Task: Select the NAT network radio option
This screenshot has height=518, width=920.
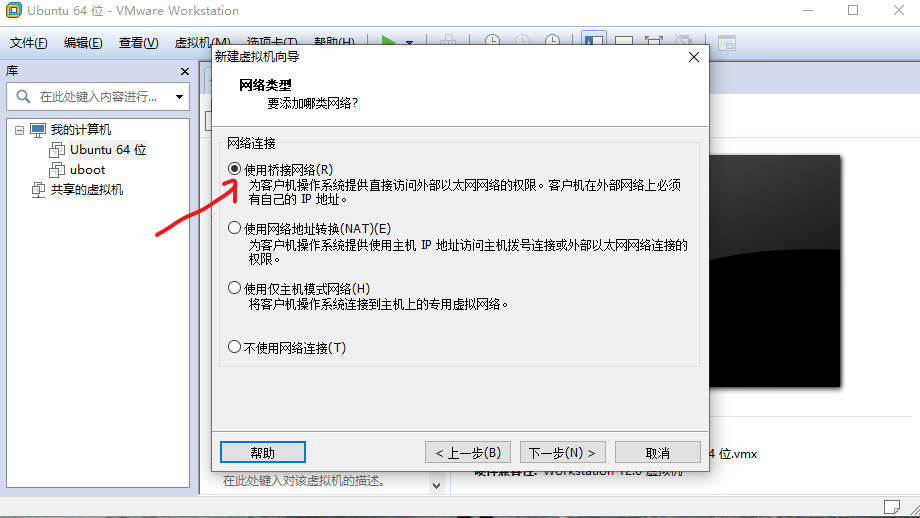Action: click(x=234, y=228)
